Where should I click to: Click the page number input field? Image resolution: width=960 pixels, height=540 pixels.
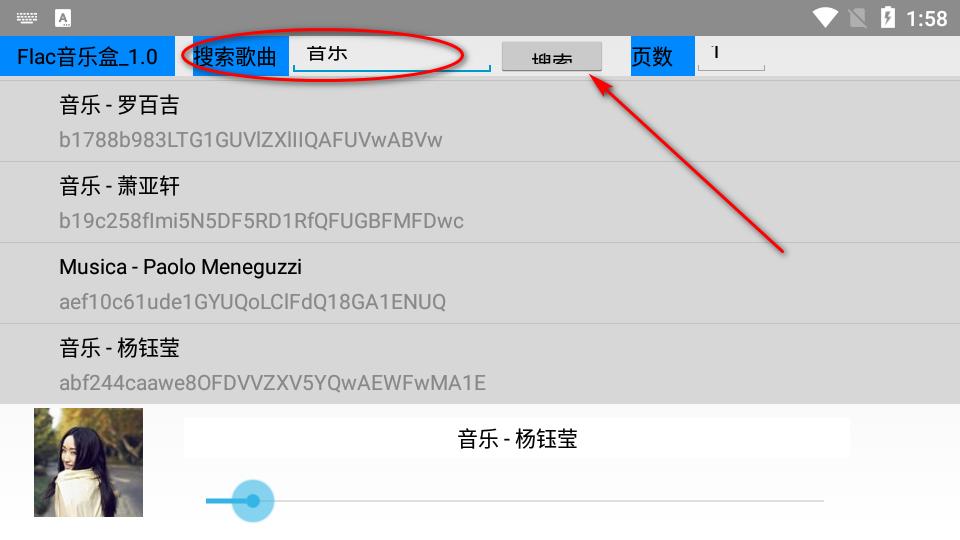pos(731,55)
